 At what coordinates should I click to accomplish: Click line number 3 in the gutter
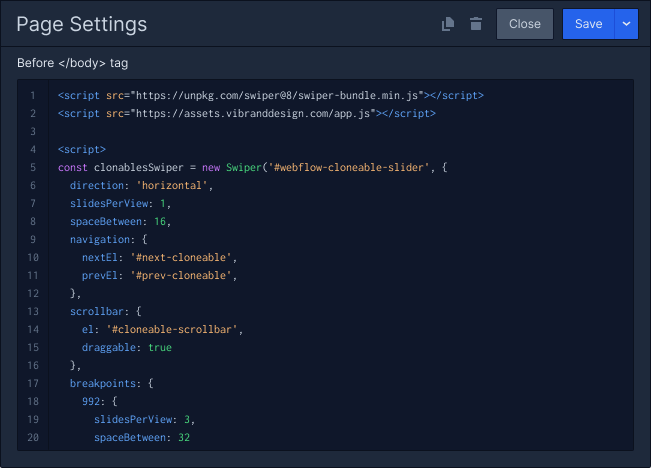click(33, 132)
